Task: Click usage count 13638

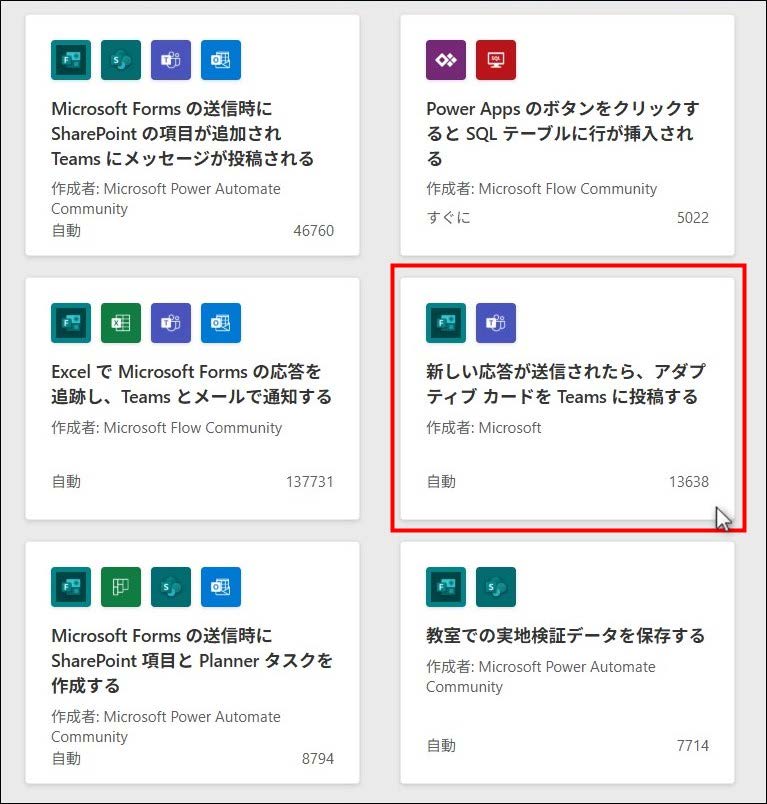Action: 689,482
